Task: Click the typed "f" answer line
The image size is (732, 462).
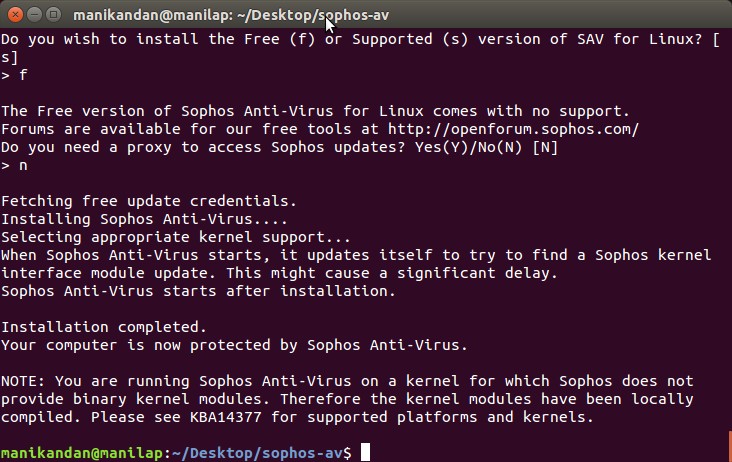Action: point(14,75)
